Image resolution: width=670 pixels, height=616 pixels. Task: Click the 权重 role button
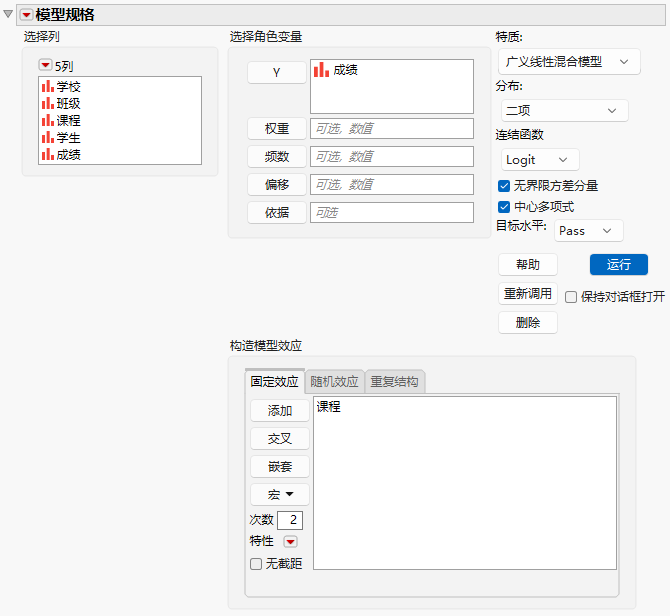click(276, 129)
